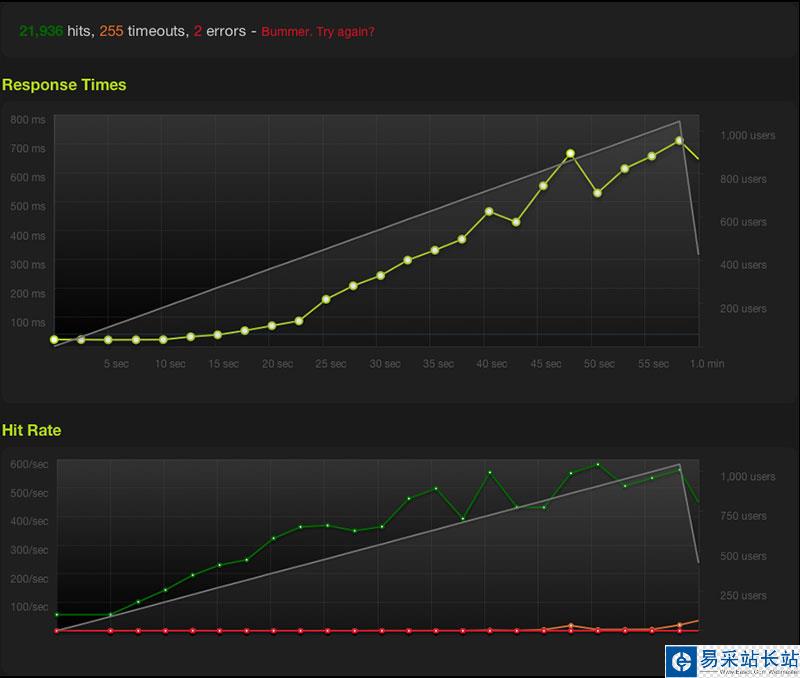This screenshot has width=800, height=678.
Task: Select the response time dip point near 50 sec
Action: (x=597, y=193)
